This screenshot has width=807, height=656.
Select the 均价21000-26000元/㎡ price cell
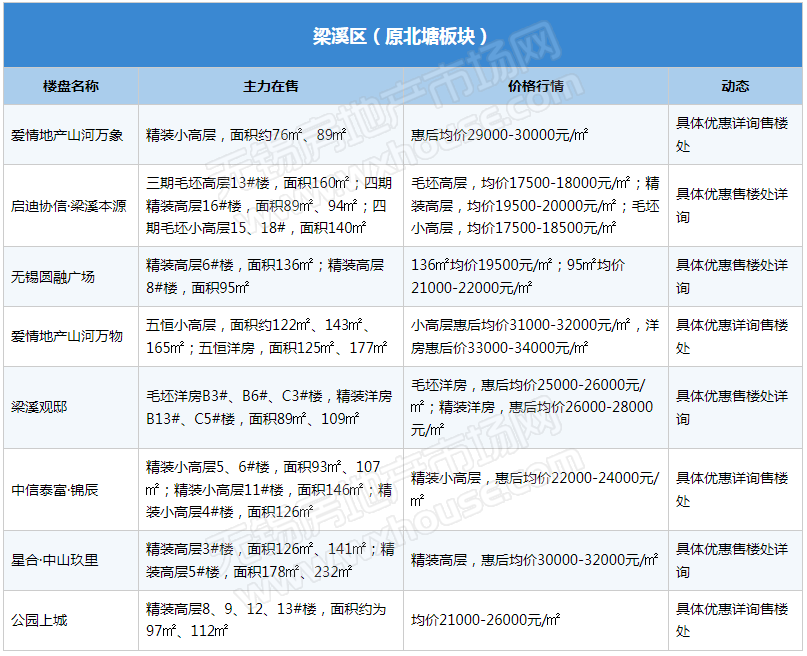485,620
